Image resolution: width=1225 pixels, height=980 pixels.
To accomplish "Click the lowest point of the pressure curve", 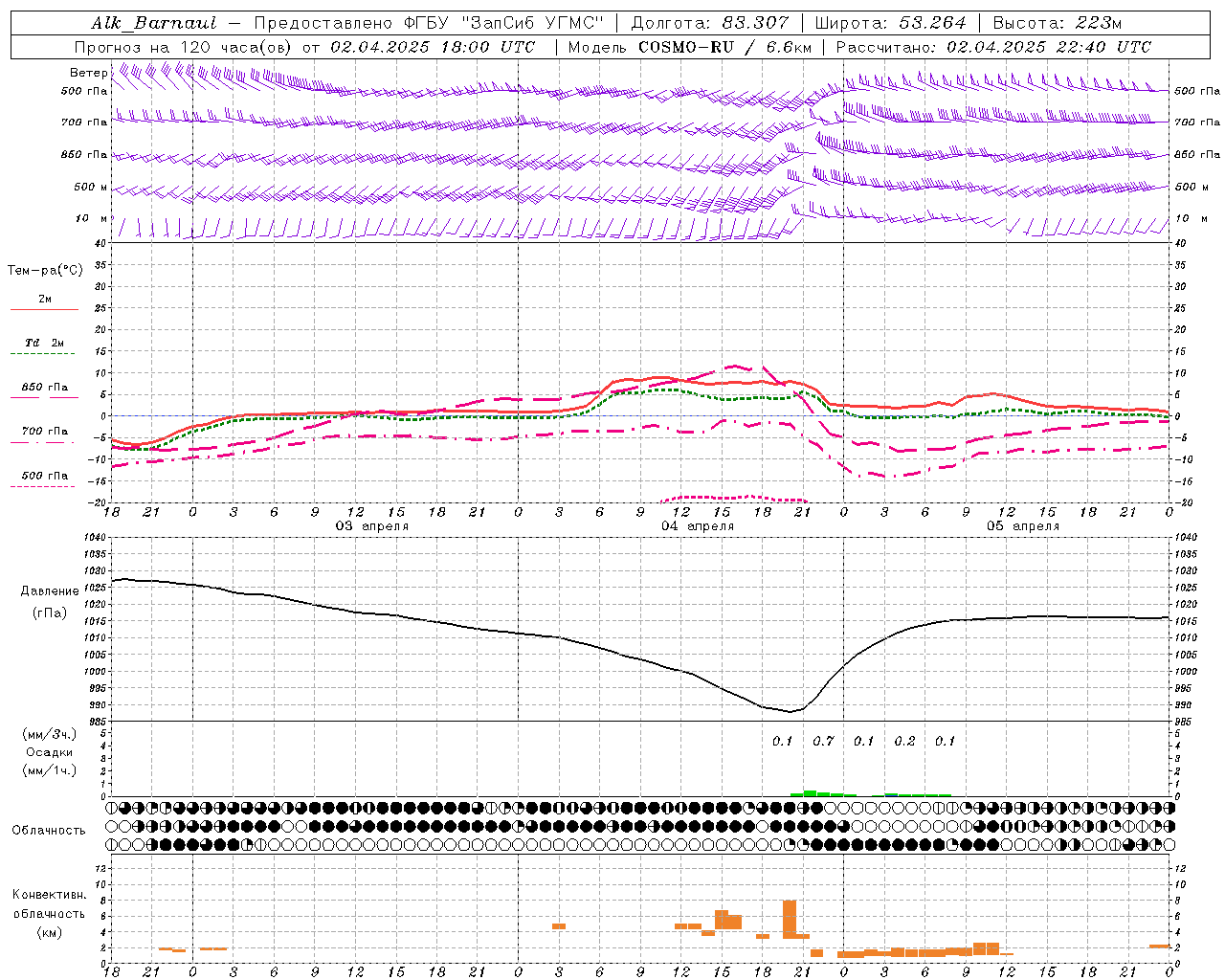I will click(791, 711).
